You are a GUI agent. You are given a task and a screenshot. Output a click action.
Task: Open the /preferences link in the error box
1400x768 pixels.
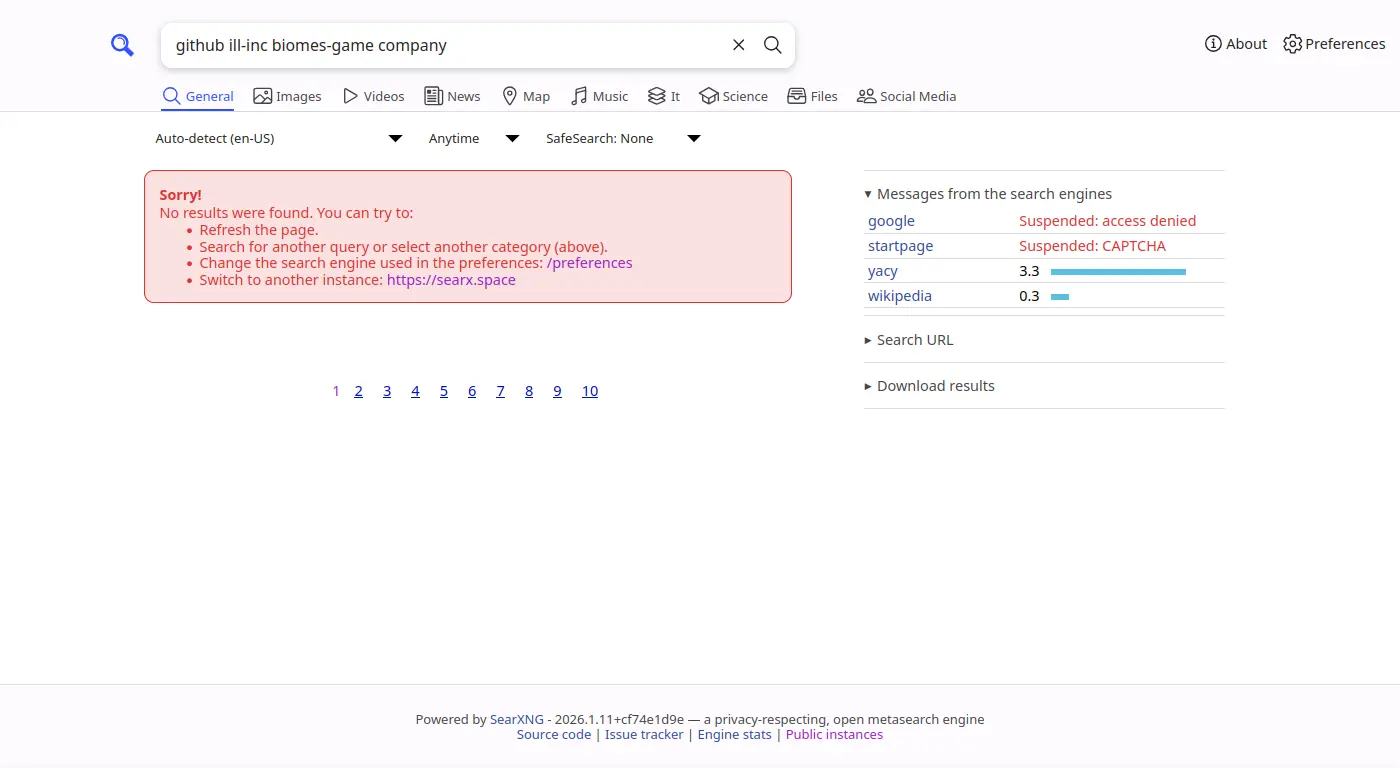[590, 263]
